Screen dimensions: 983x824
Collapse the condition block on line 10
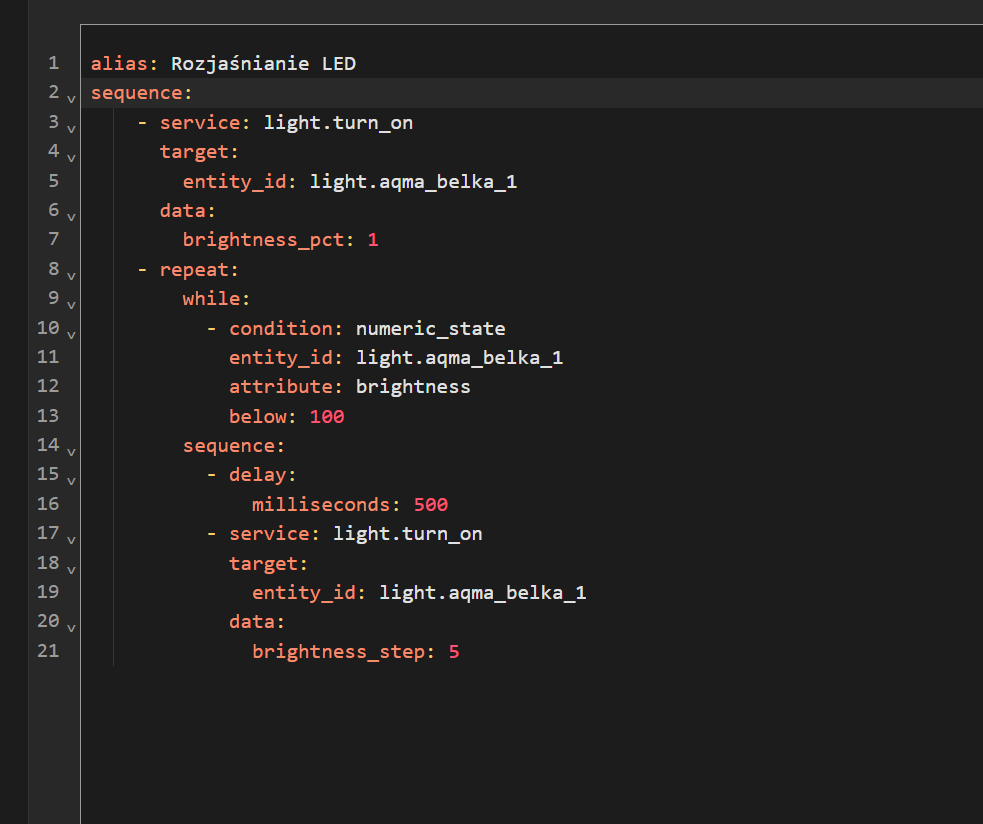point(71,333)
